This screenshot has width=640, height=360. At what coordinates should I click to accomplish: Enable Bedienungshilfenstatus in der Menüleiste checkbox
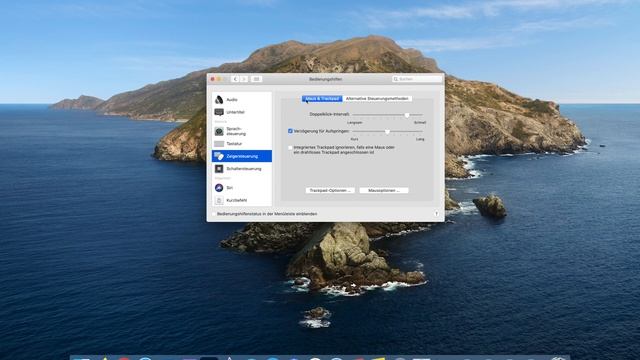[213, 213]
